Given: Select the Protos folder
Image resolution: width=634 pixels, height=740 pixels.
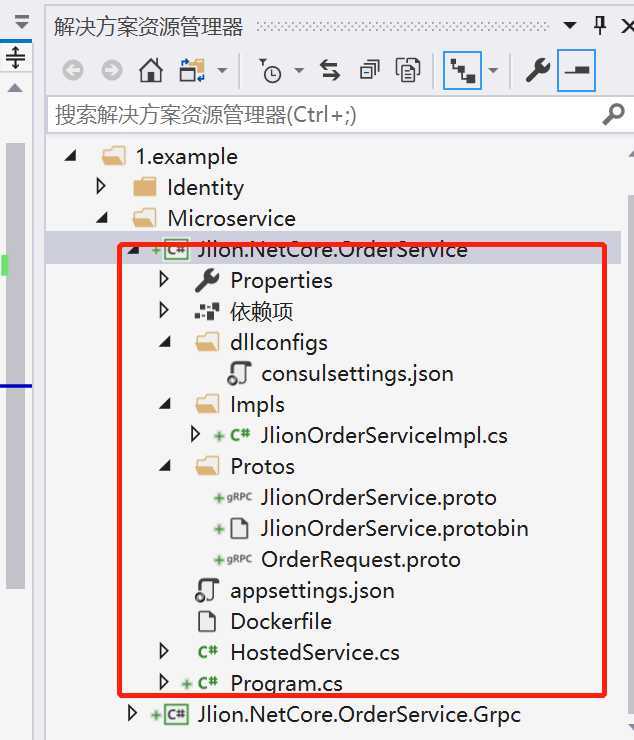Looking at the screenshot, I should click(x=262, y=467).
